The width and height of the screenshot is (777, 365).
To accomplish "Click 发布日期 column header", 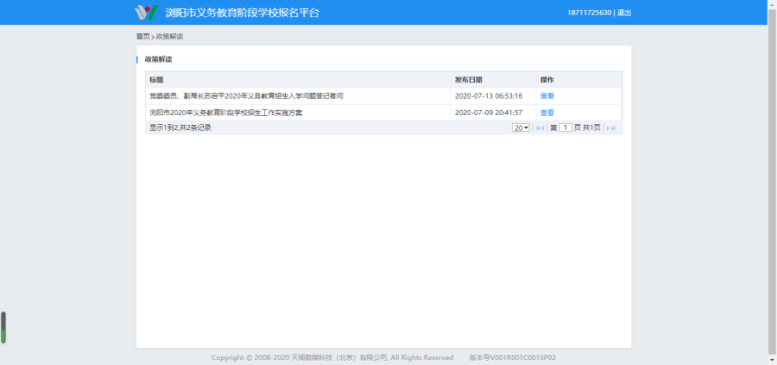I will [469, 80].
